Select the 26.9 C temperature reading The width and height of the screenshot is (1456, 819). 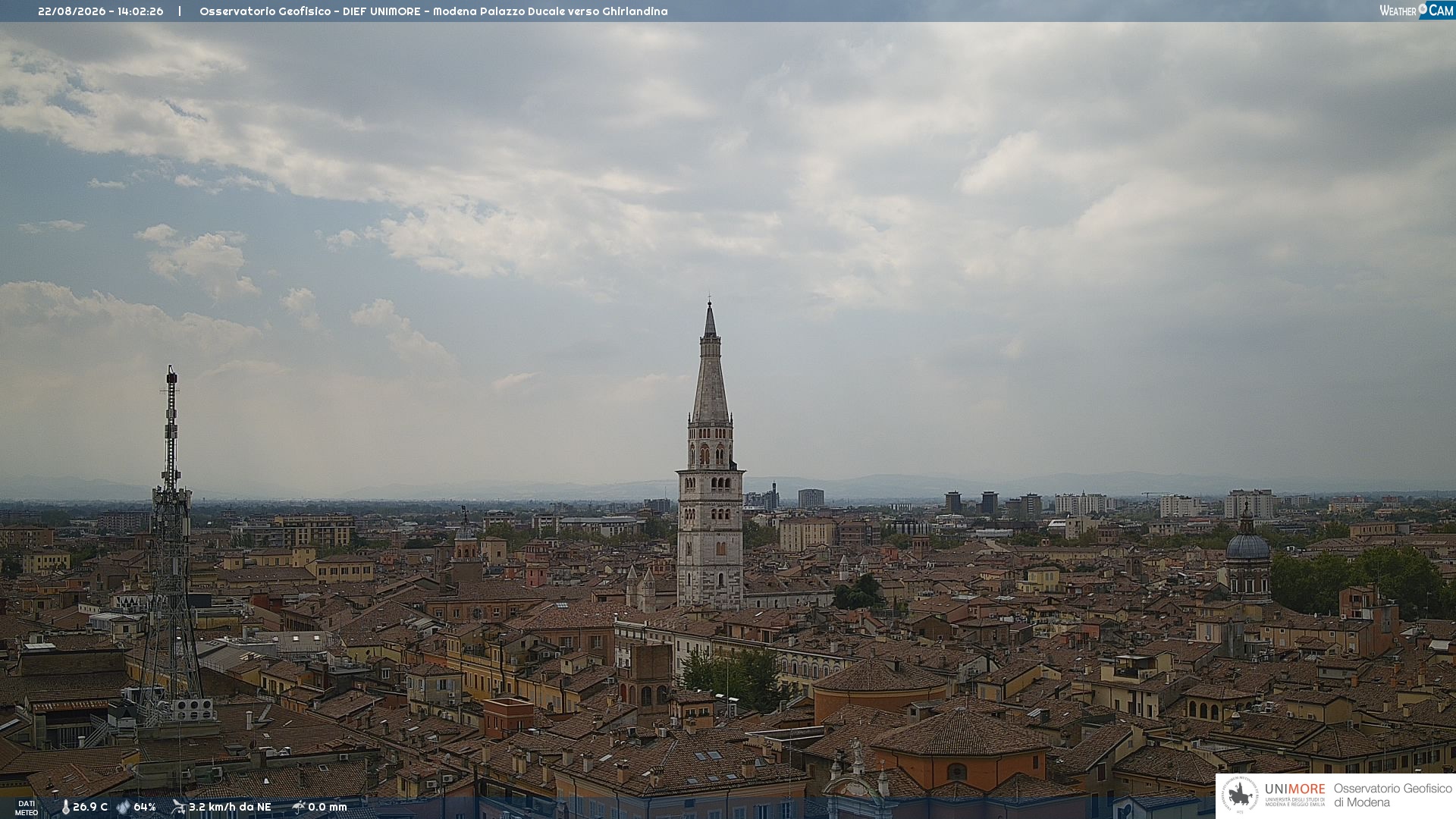[90, 807]
